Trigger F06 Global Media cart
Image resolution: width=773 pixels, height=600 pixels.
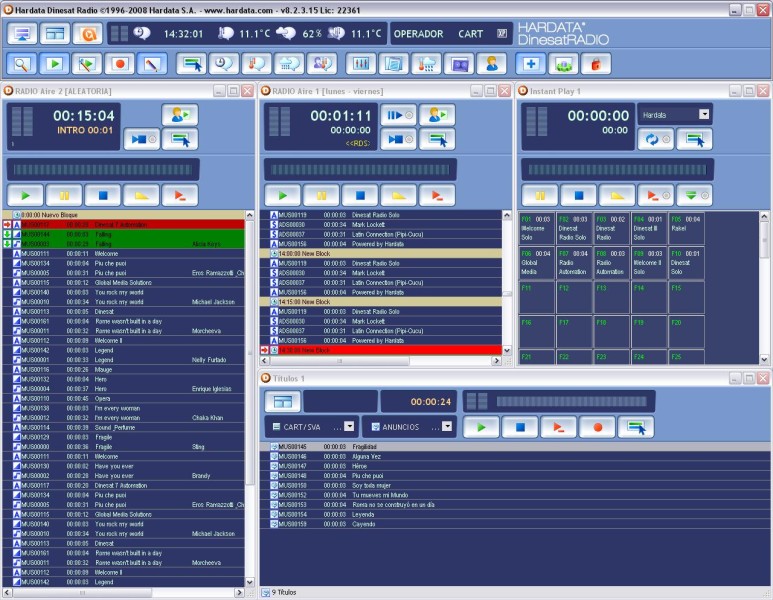[536, 263]
